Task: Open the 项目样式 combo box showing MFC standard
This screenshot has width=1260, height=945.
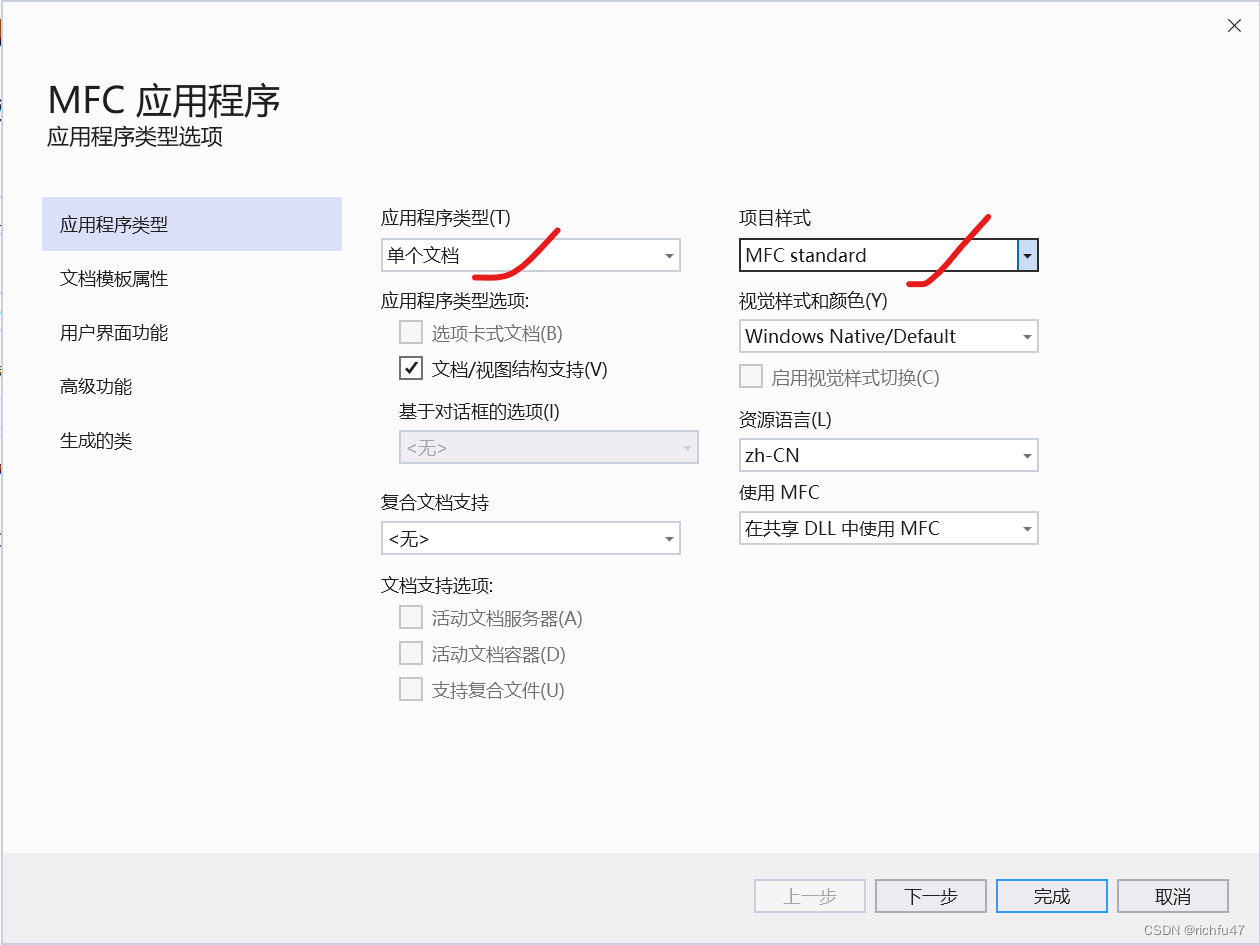Action: [889, 255]
